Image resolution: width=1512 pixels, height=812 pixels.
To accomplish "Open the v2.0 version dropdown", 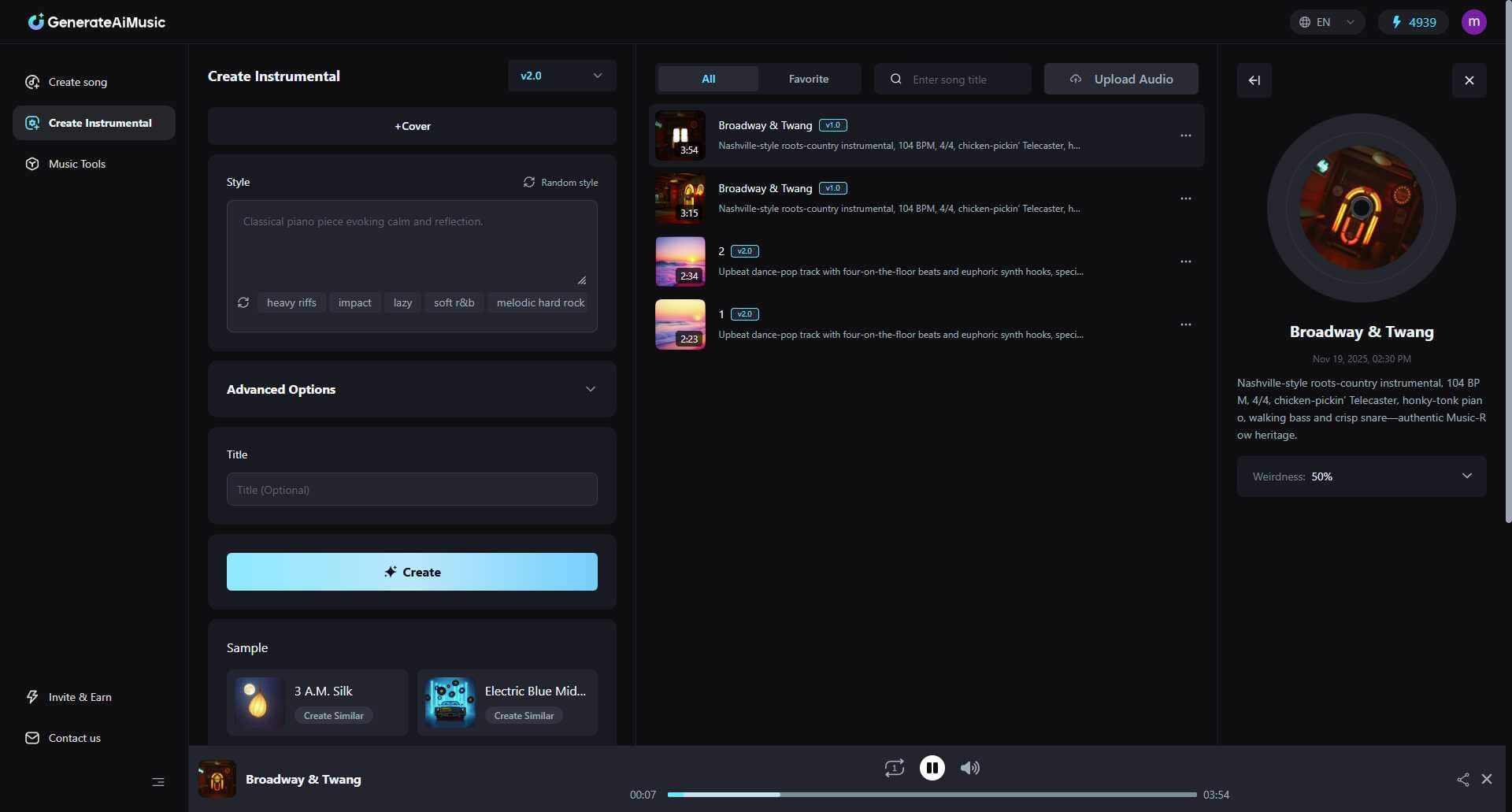I will tap(561, 76).
